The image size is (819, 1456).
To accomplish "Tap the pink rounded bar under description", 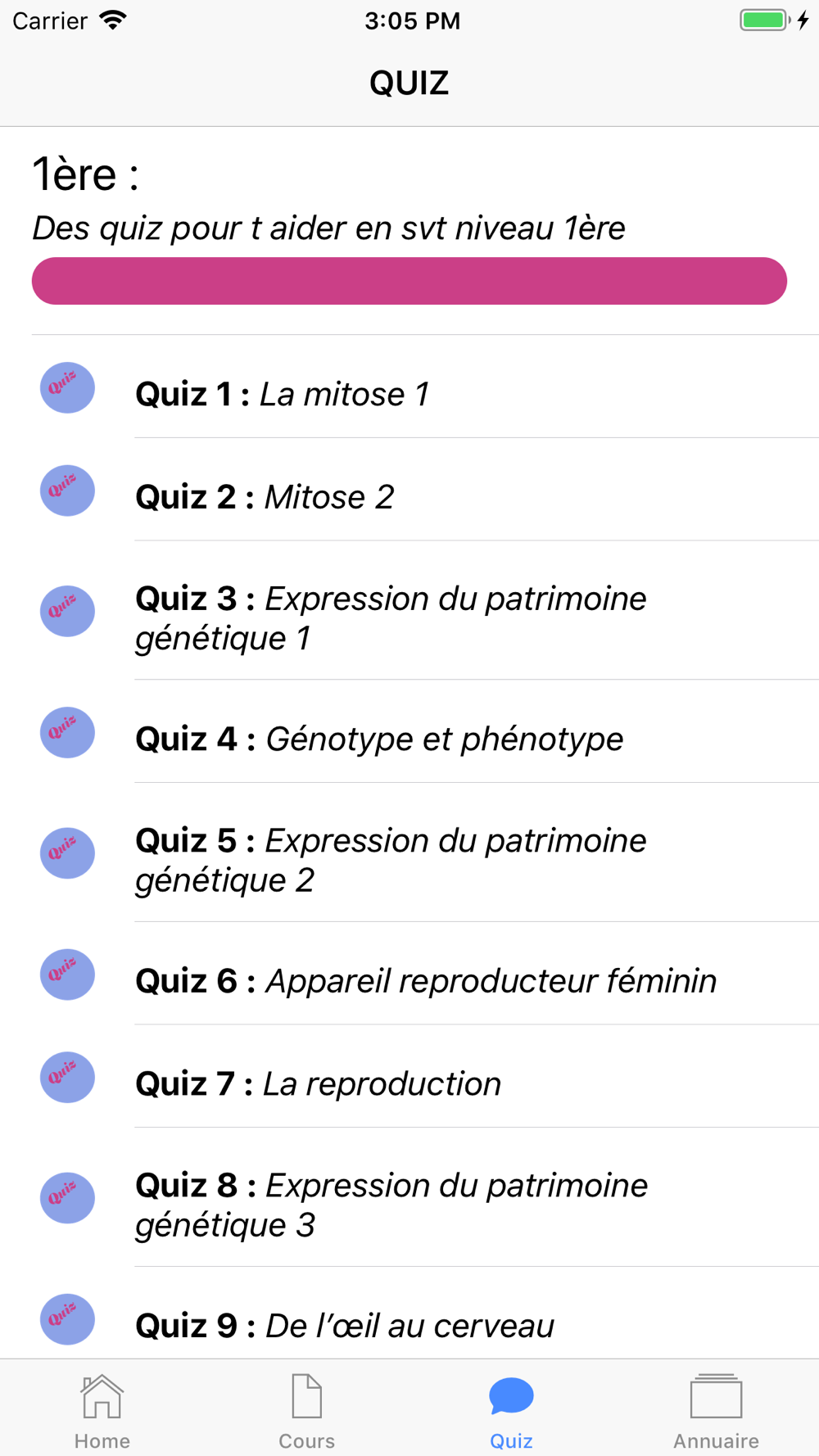I will [x=409, y=281].
